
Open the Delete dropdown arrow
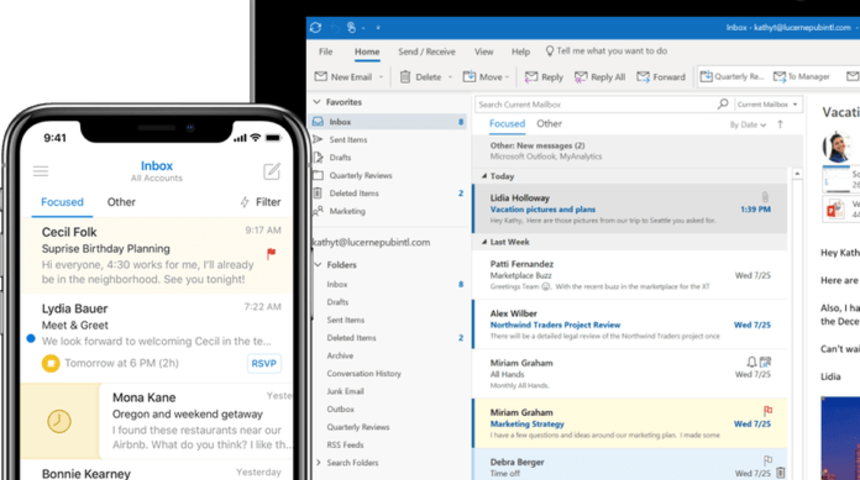click(x=450, y=77)
